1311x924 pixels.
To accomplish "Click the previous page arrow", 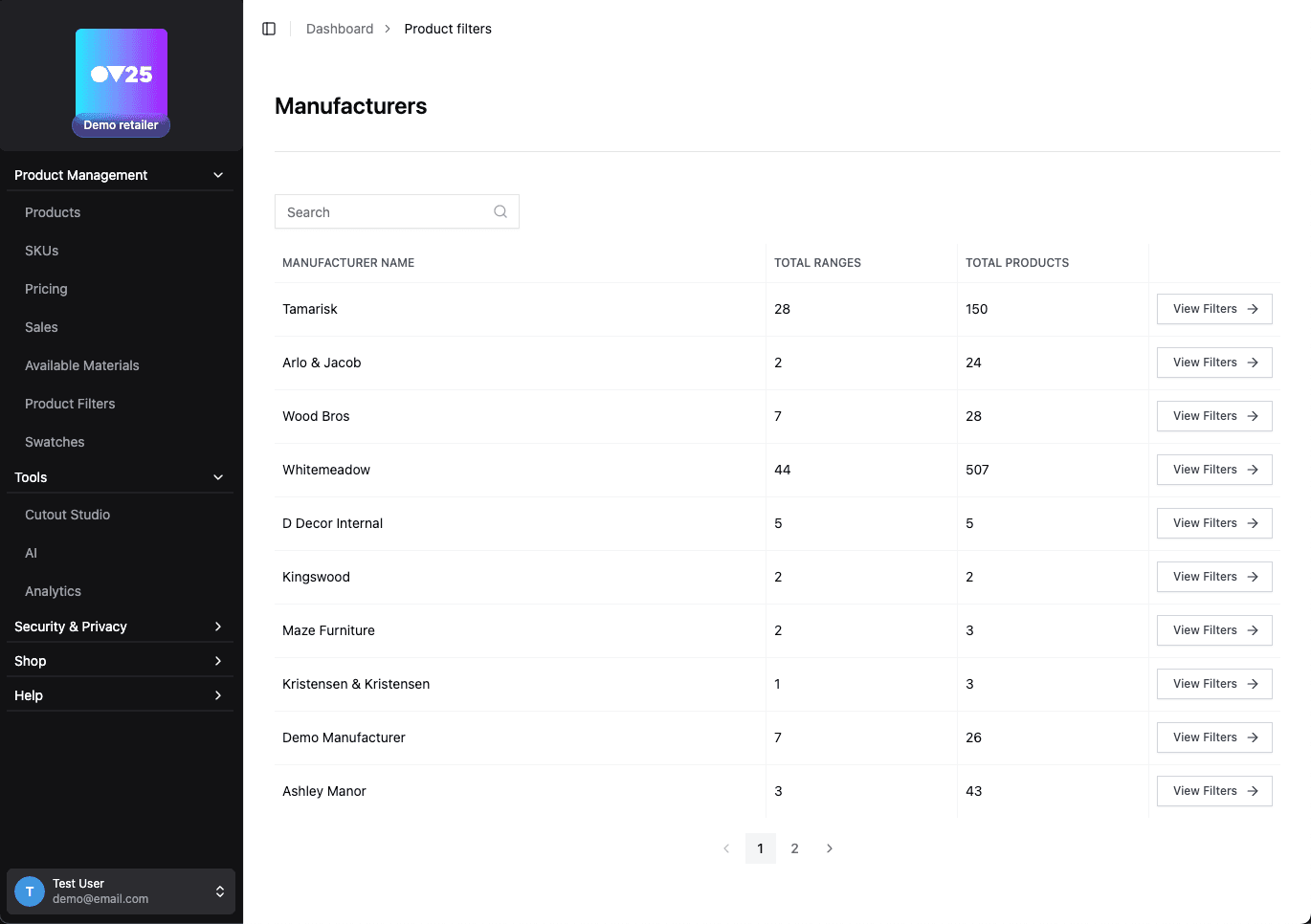I will (726, 848).
